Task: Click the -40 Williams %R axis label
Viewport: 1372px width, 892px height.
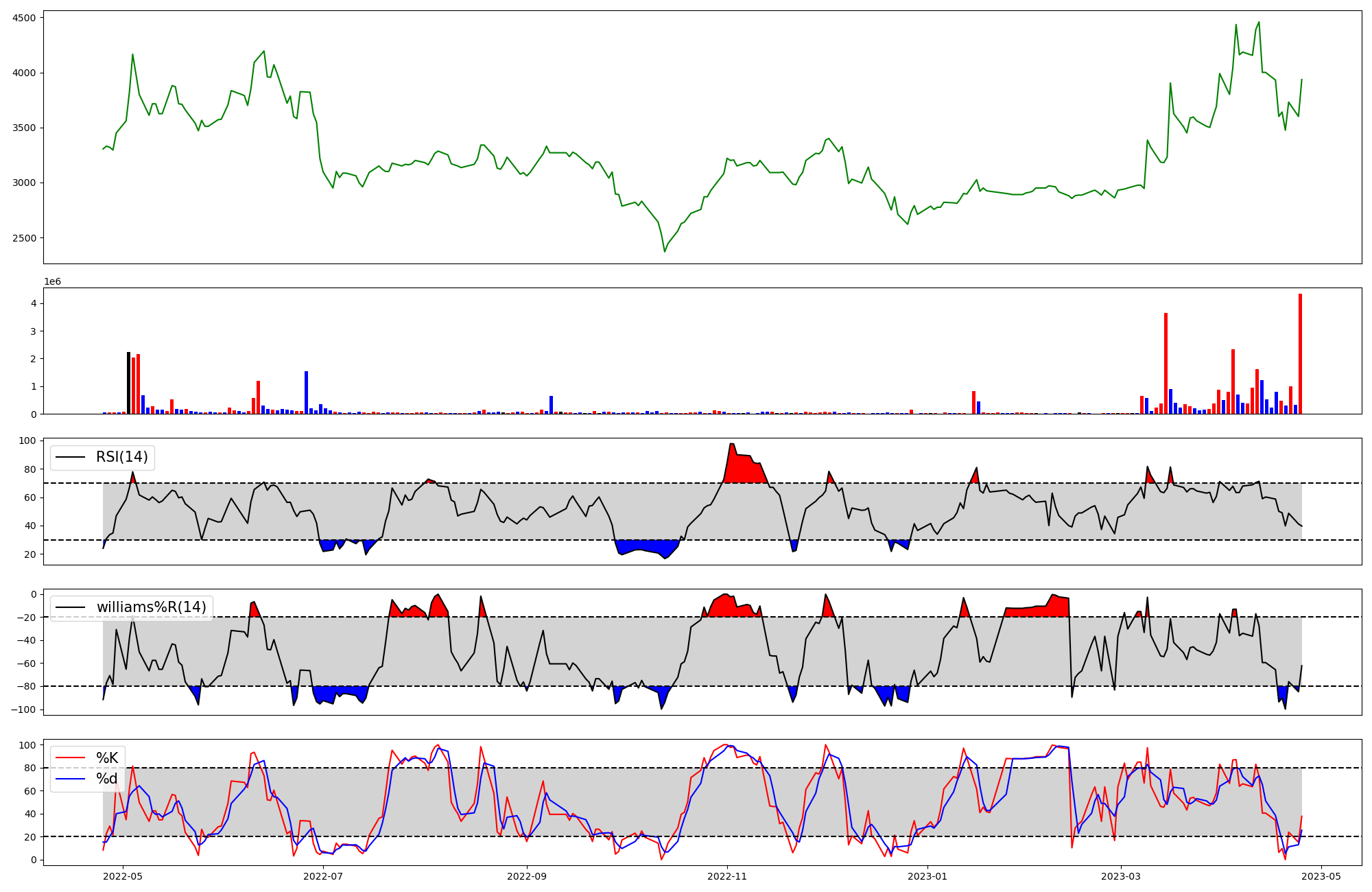Action: point(25,640)
